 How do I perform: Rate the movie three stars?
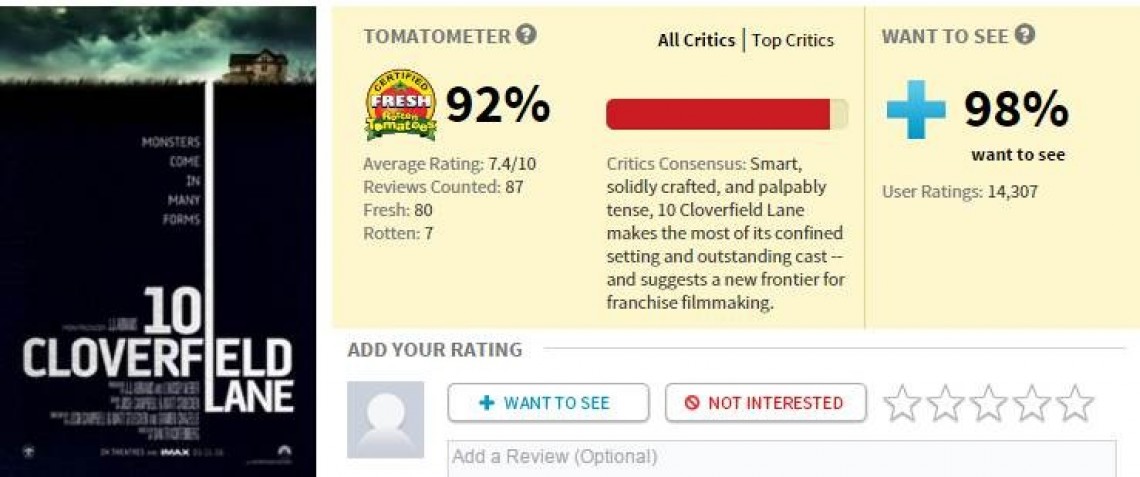click(988, 404)
